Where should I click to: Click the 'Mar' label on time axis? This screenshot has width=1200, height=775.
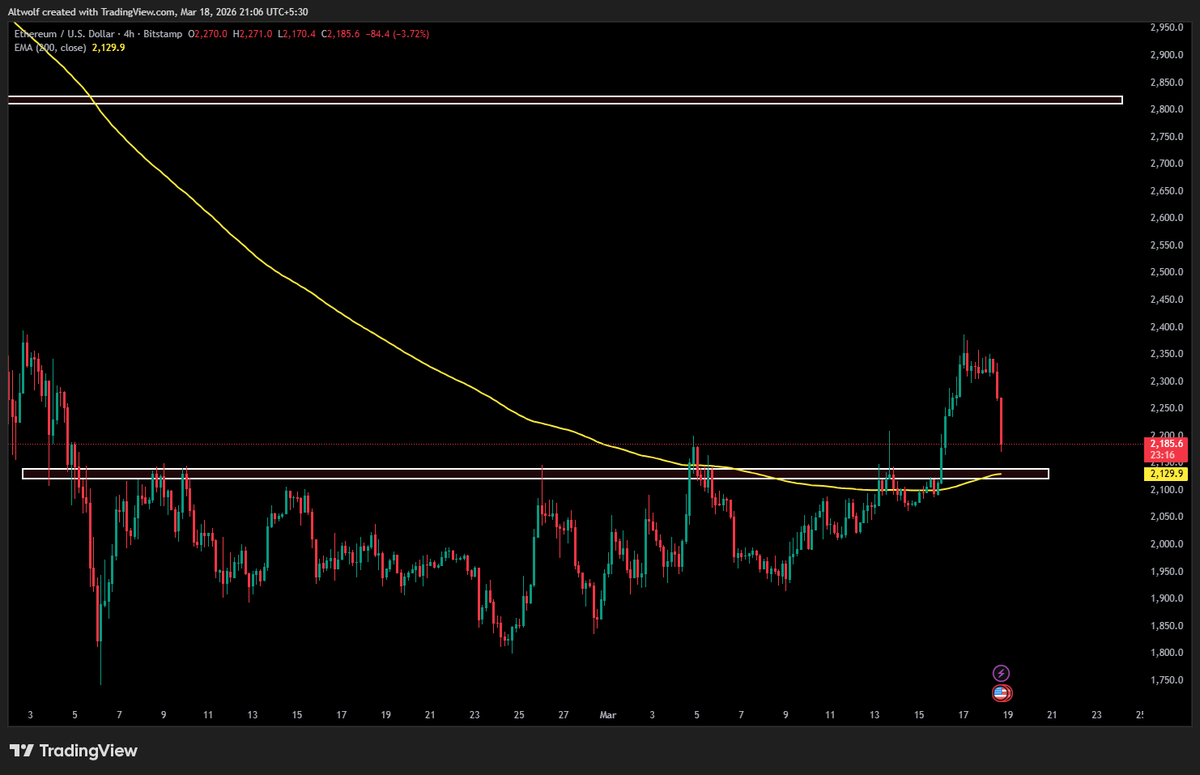click(x=608, y=715)
